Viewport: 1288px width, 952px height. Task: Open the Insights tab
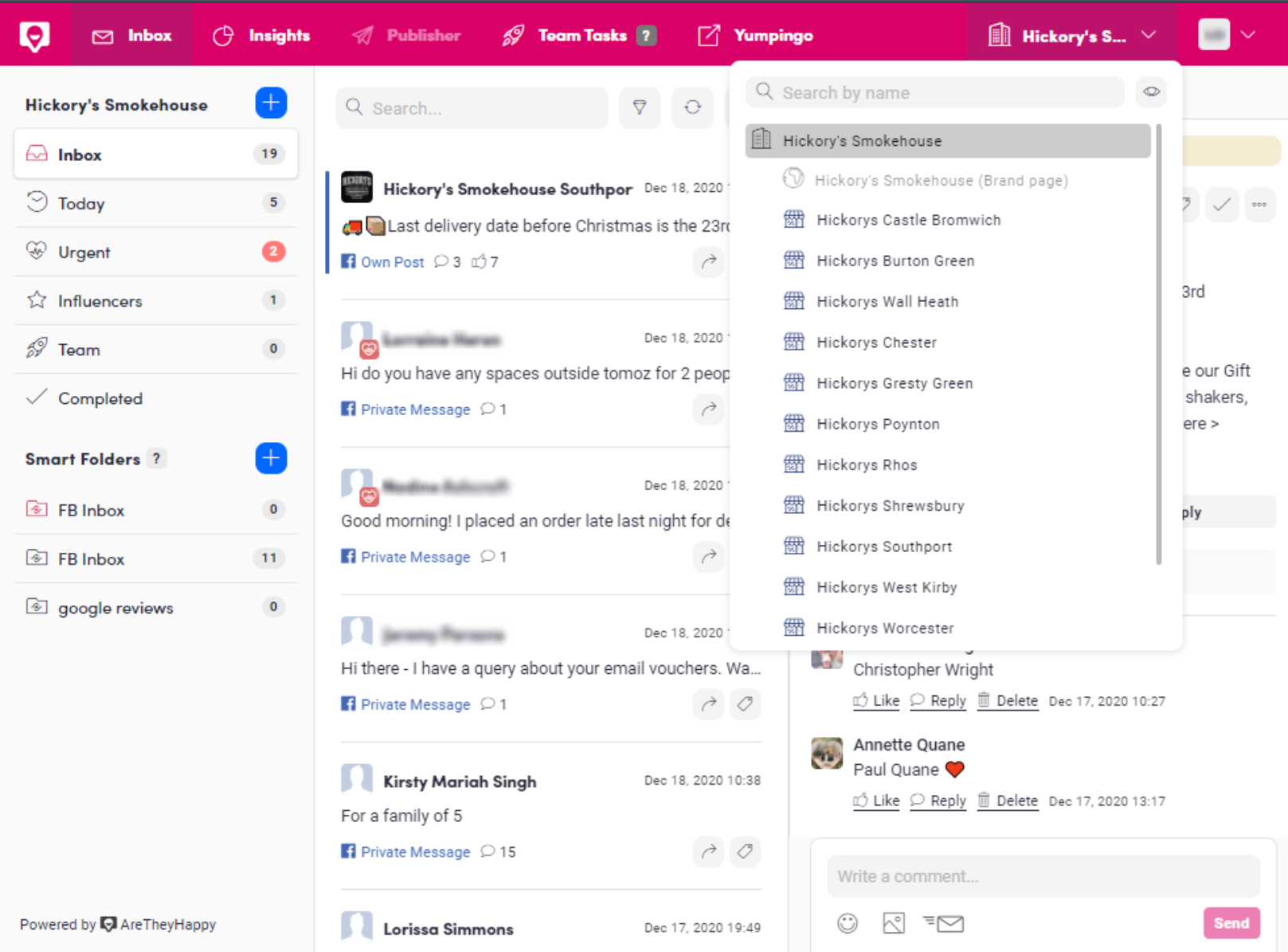(x=261, y=36)
